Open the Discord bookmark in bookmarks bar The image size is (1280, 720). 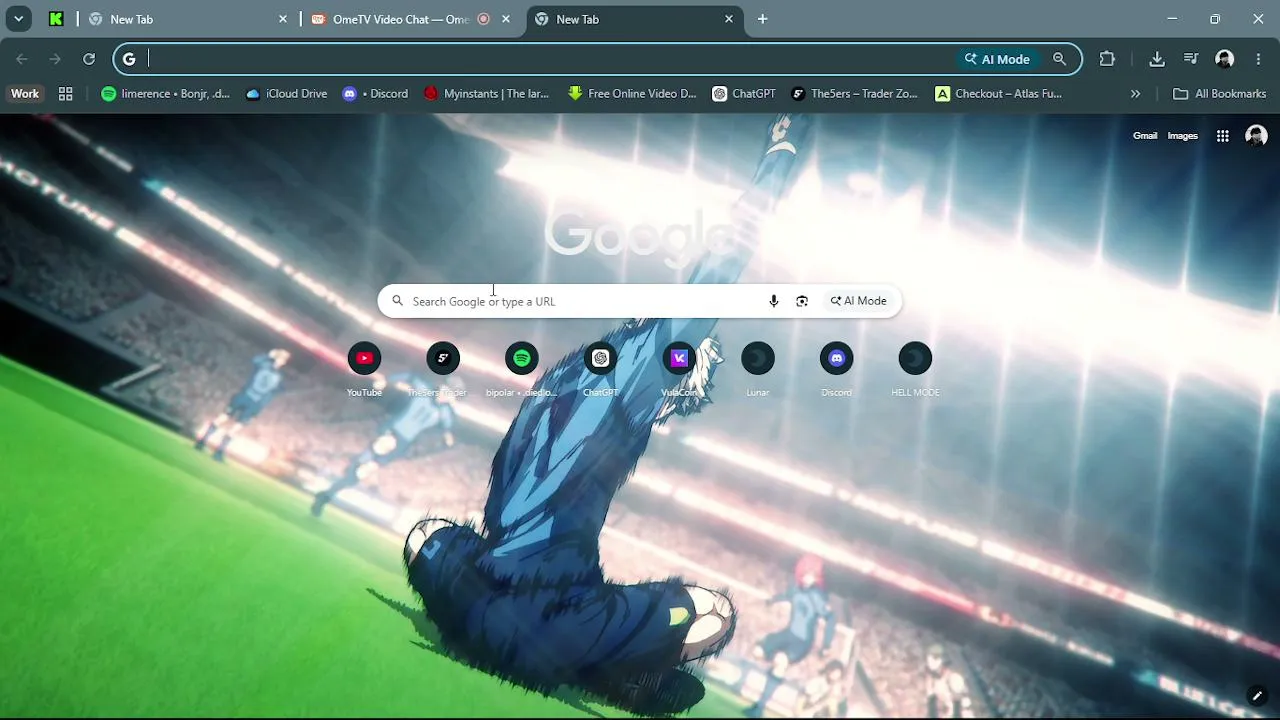tap(375, 94)
